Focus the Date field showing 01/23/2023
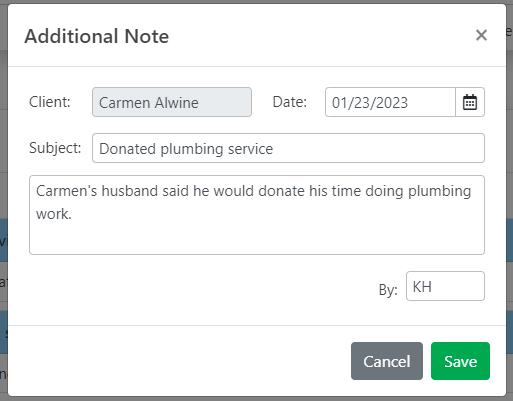 pos(390,102)
